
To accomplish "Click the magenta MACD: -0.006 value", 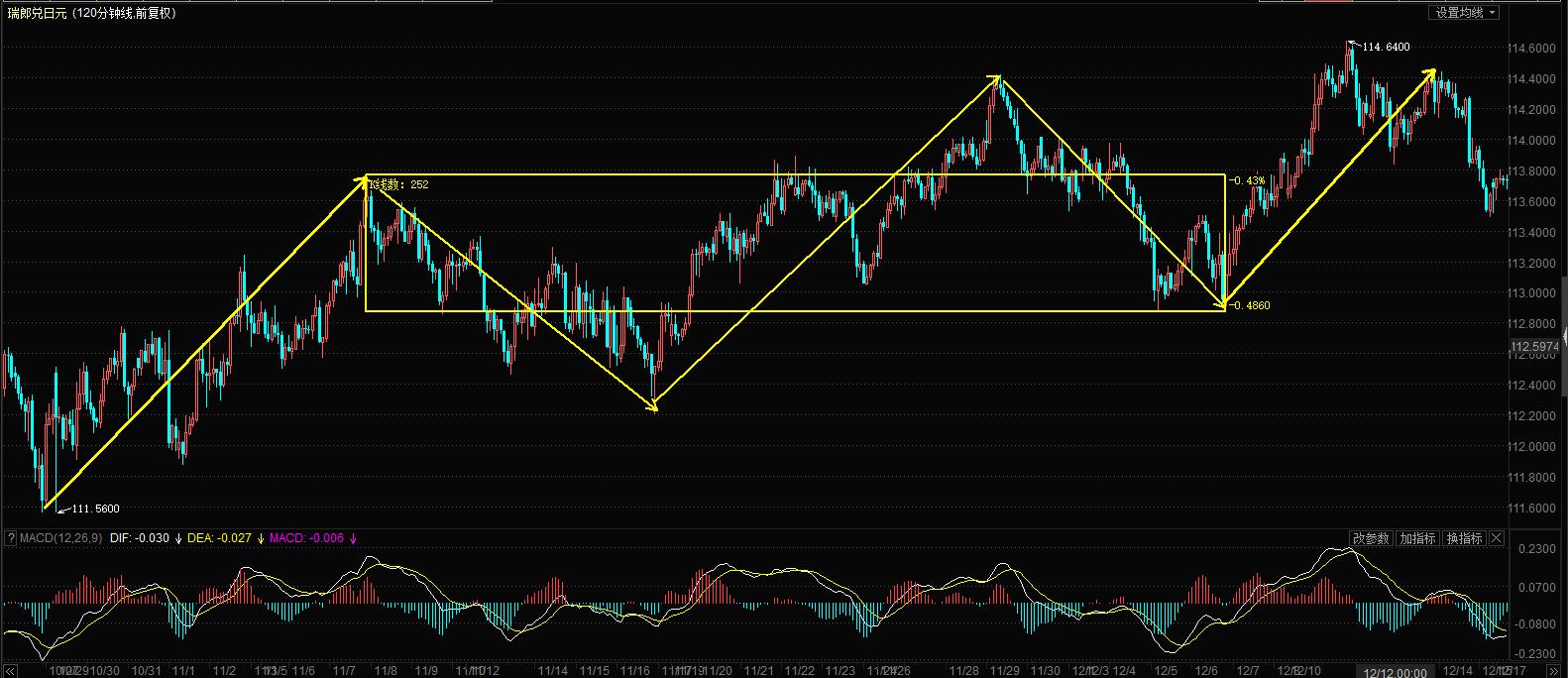I will 306,538.
